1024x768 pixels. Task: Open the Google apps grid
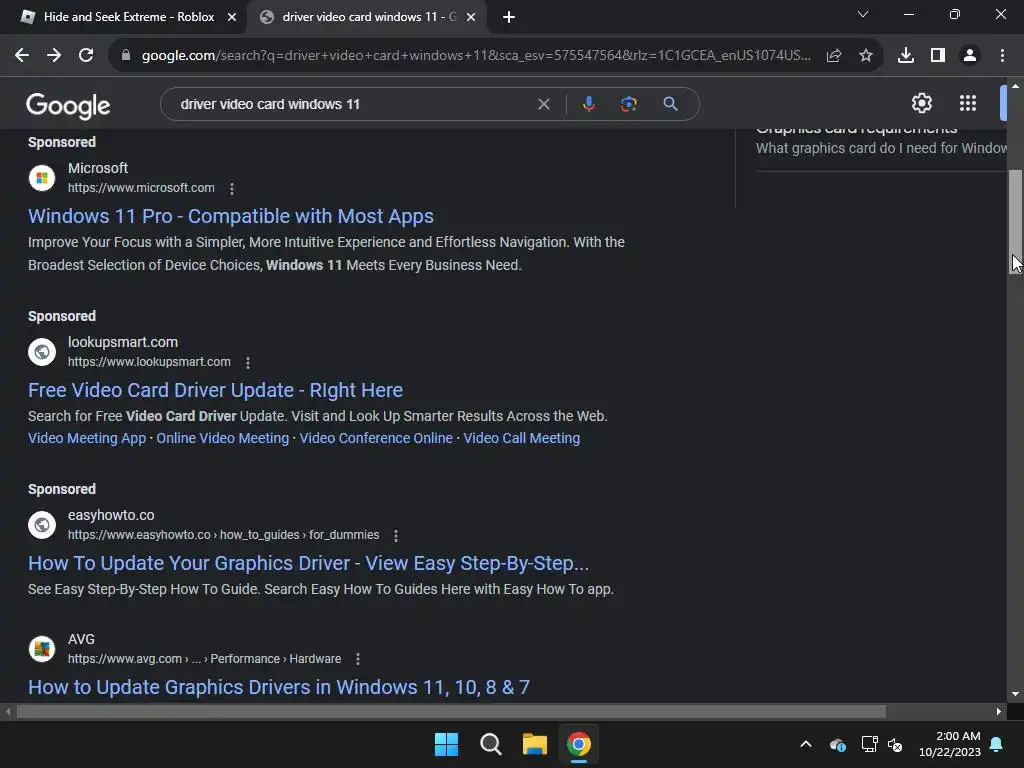coord(968,103)
